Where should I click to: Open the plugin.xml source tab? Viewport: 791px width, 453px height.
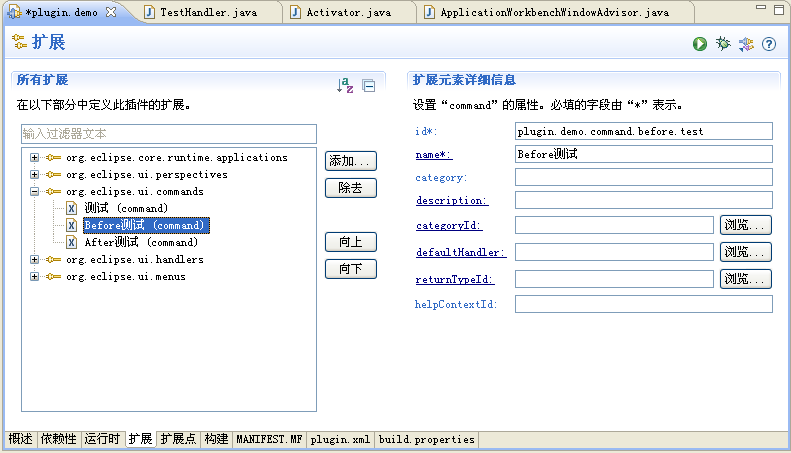pyautogui.click(x=340, y=439)
